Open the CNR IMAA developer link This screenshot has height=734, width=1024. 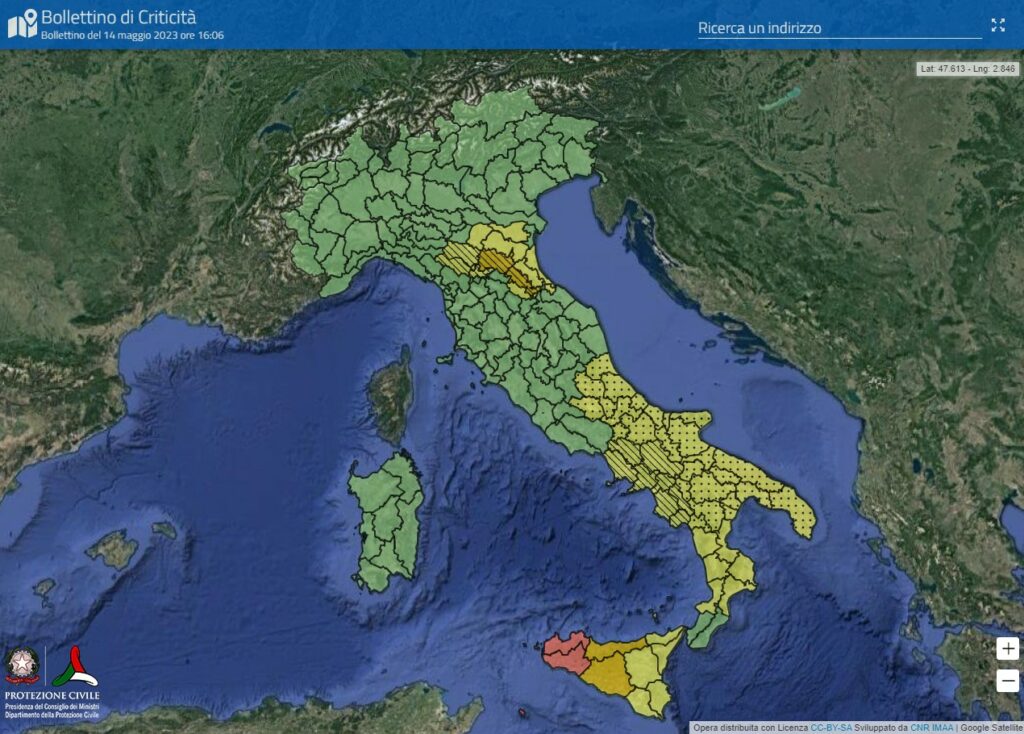pos(932,727)
